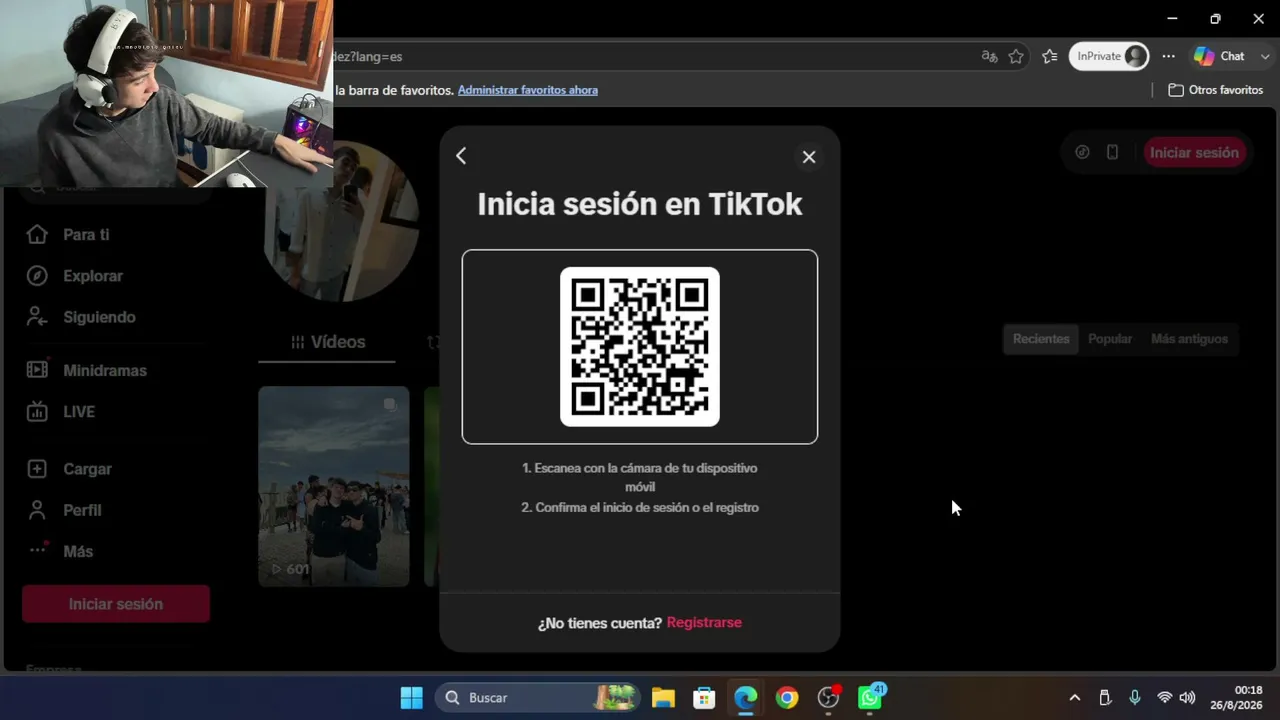Click the translate page icon
The height and width of the screenshot is (720, 1280).
click(x=990, y=57)
